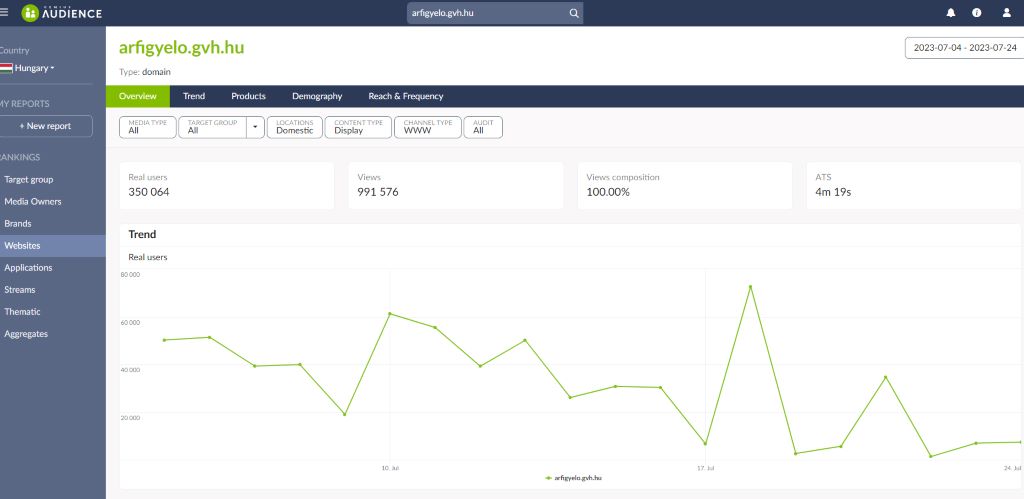The image size is (1024, 499).
Task: Select the Demography tab
Action: pyautogui.click(x=317, y=96)
